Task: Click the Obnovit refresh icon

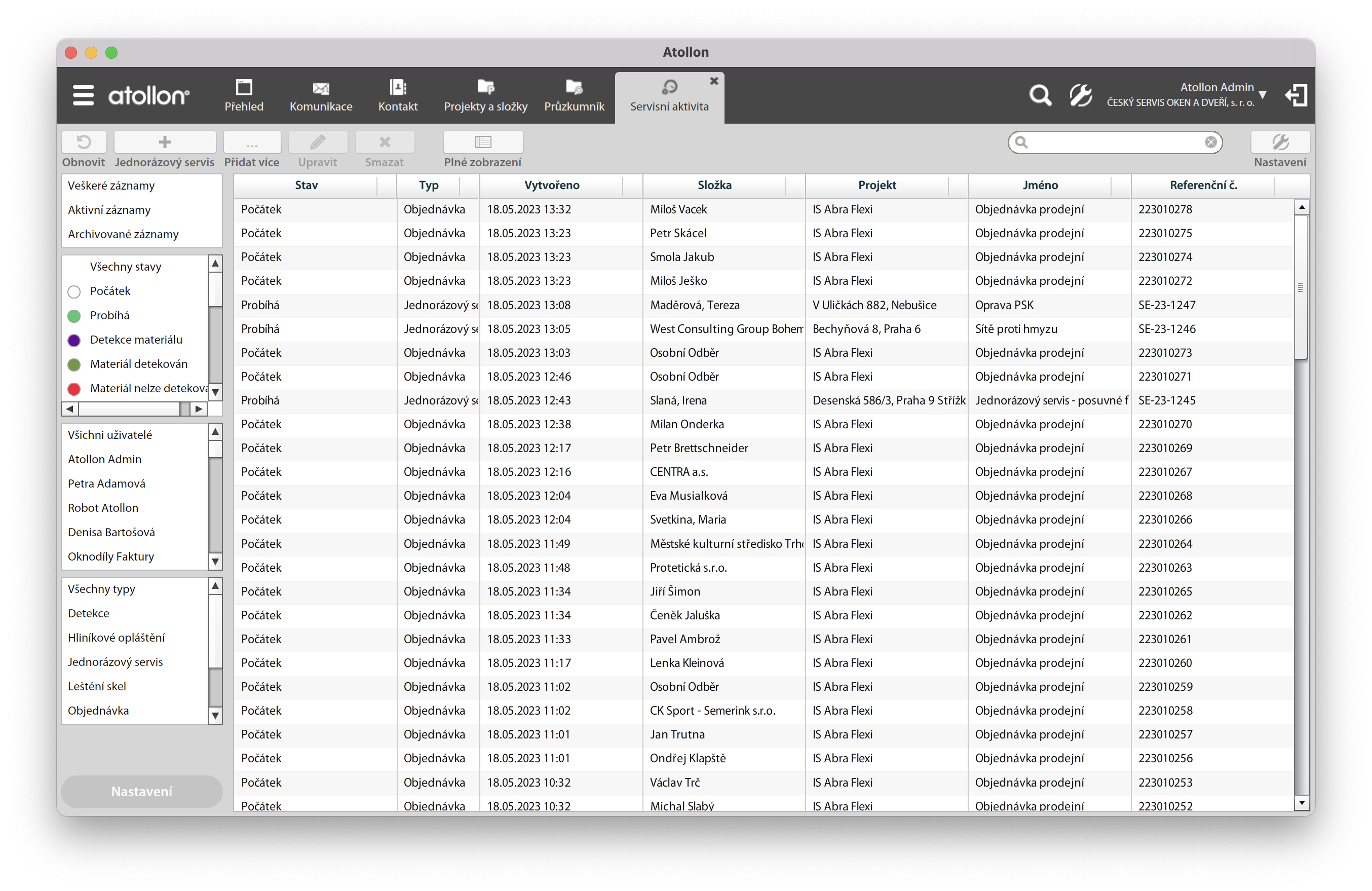Action: pos(84,142)
